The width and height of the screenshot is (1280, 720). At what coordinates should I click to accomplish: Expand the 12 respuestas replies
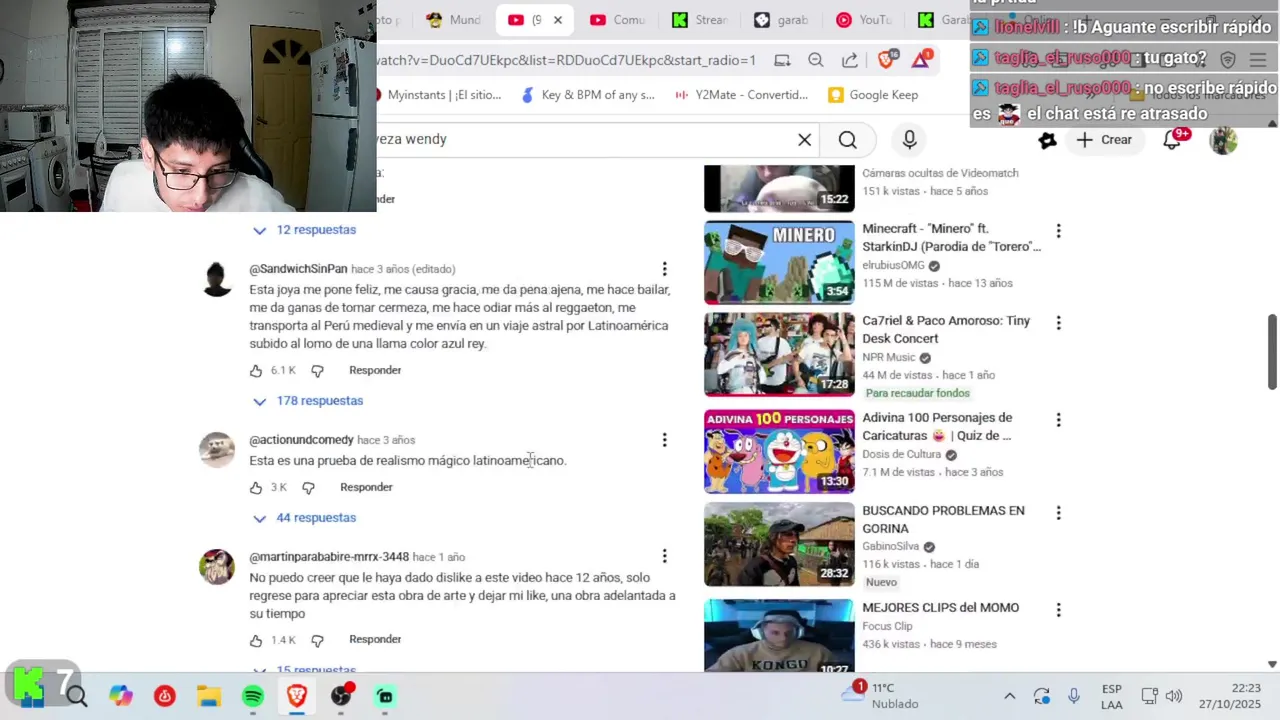coord(304,230)
